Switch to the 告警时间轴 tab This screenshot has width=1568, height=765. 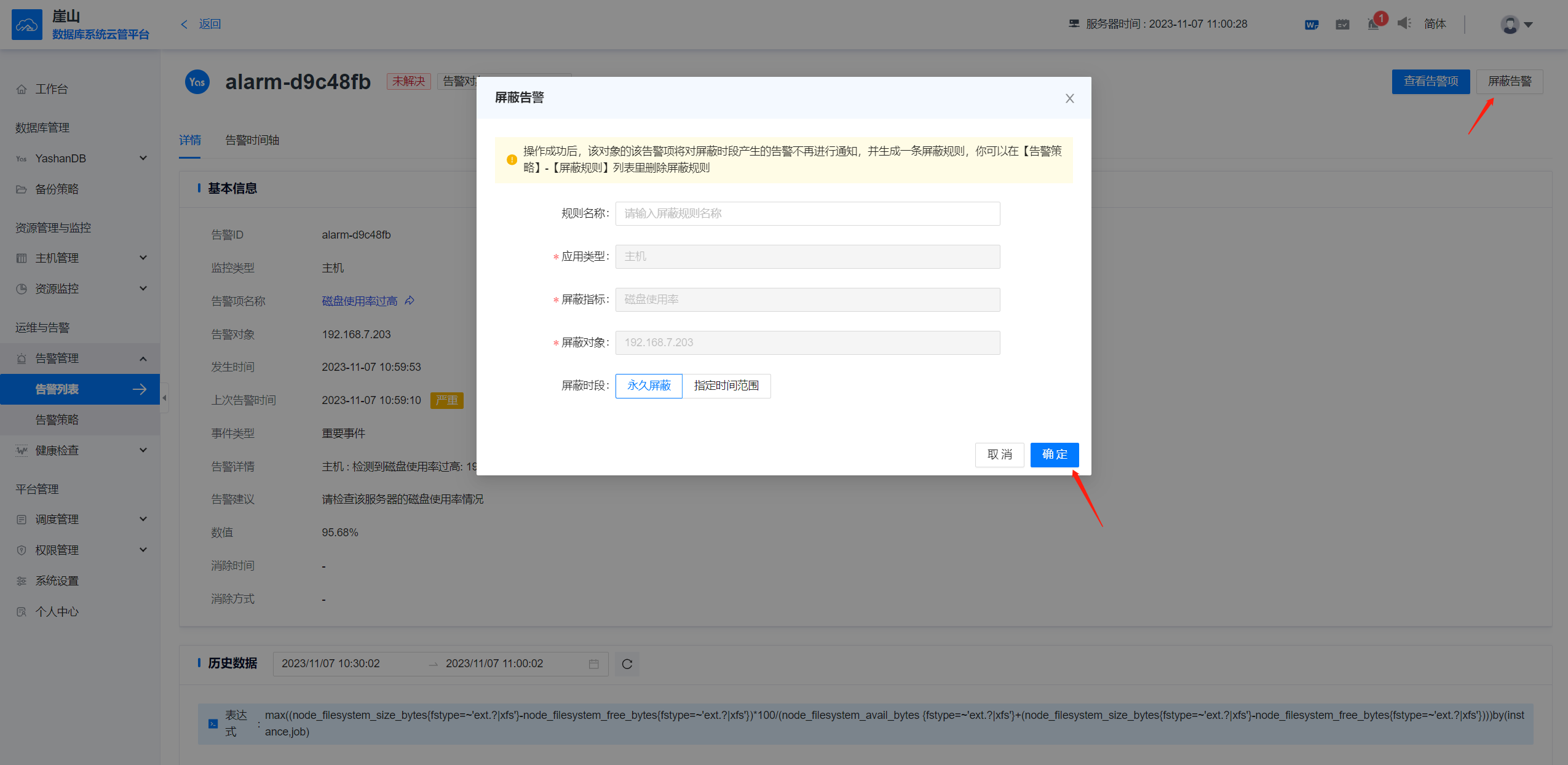pyautogui.click(x=251, y=140)
